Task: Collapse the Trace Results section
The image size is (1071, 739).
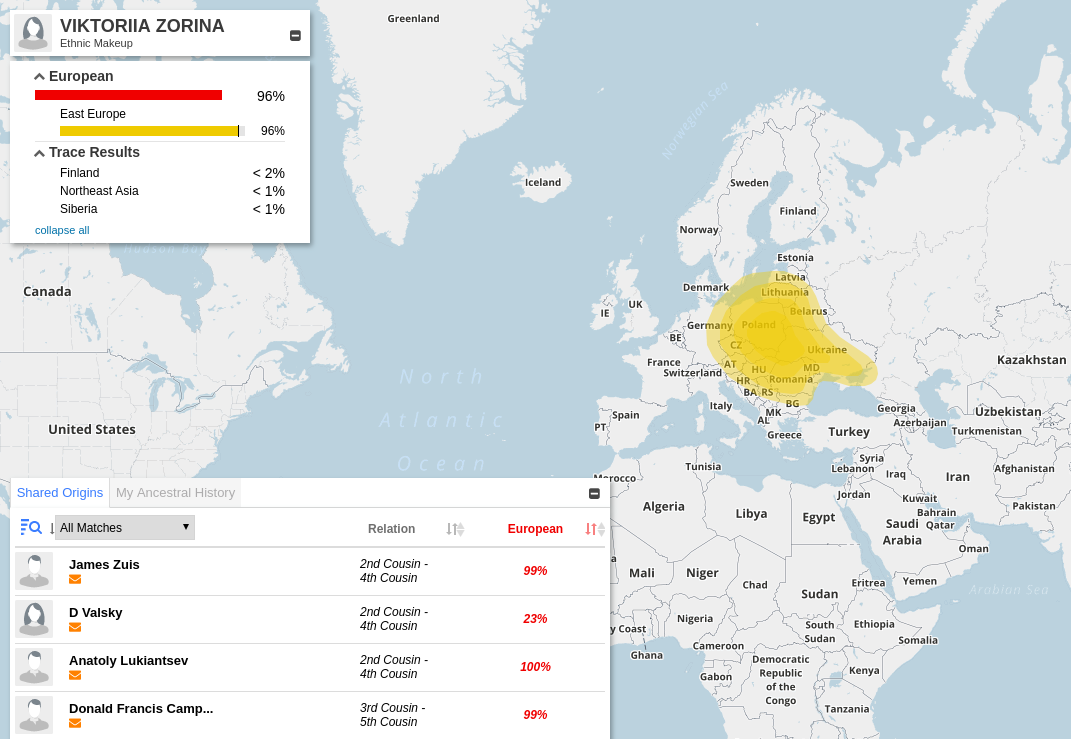Action: pos(40,153)
